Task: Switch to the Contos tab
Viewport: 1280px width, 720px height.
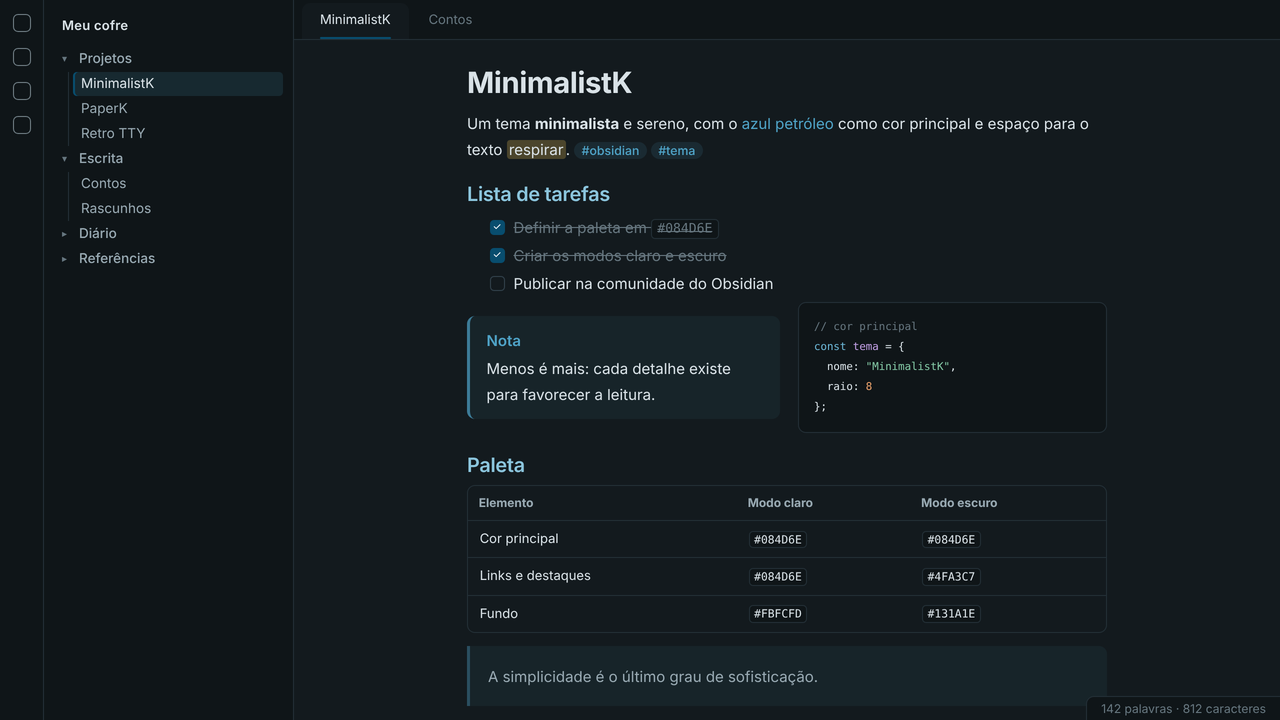Action: click(450, 20)
